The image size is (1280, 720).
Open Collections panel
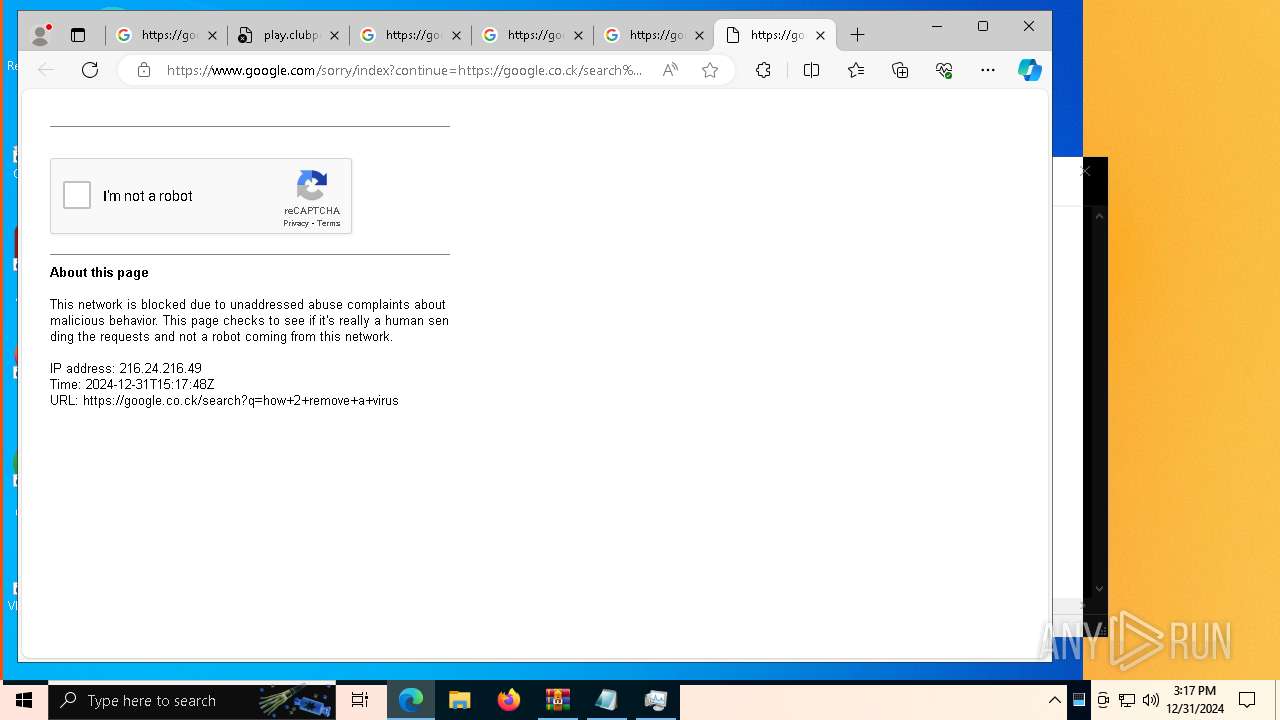[x=900, y=70]
